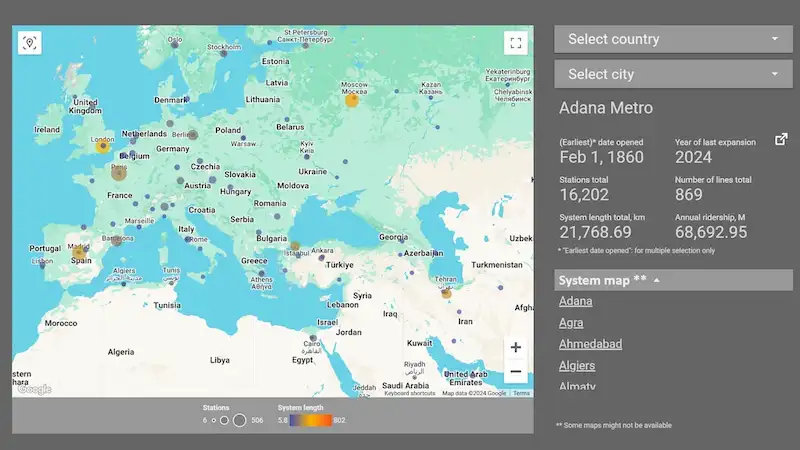Open map Keyboard shortcuts link
The image size is (800, 450).
click(410, 393)
